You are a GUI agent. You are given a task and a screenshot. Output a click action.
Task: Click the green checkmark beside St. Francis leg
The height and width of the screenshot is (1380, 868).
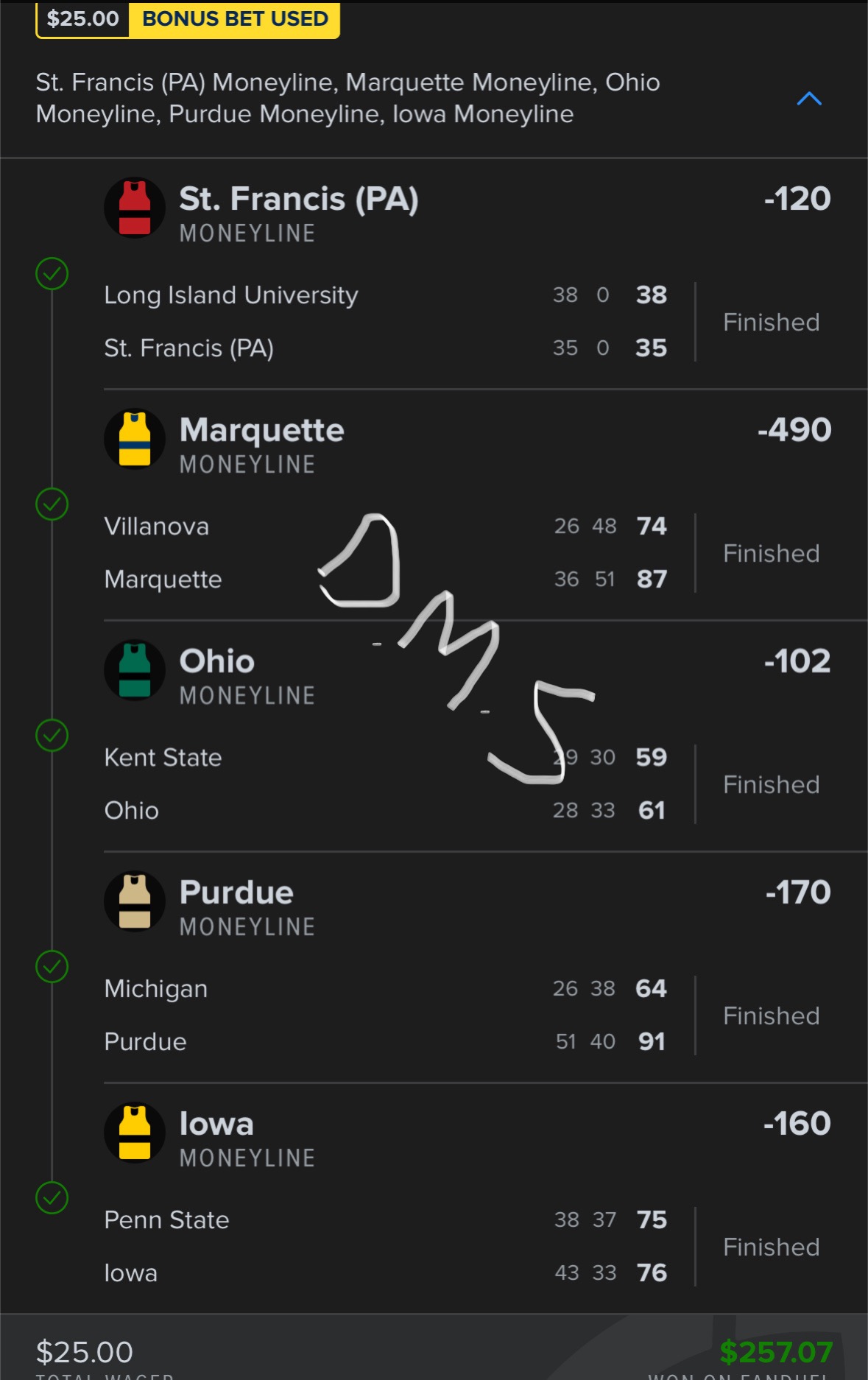(52, 274)
